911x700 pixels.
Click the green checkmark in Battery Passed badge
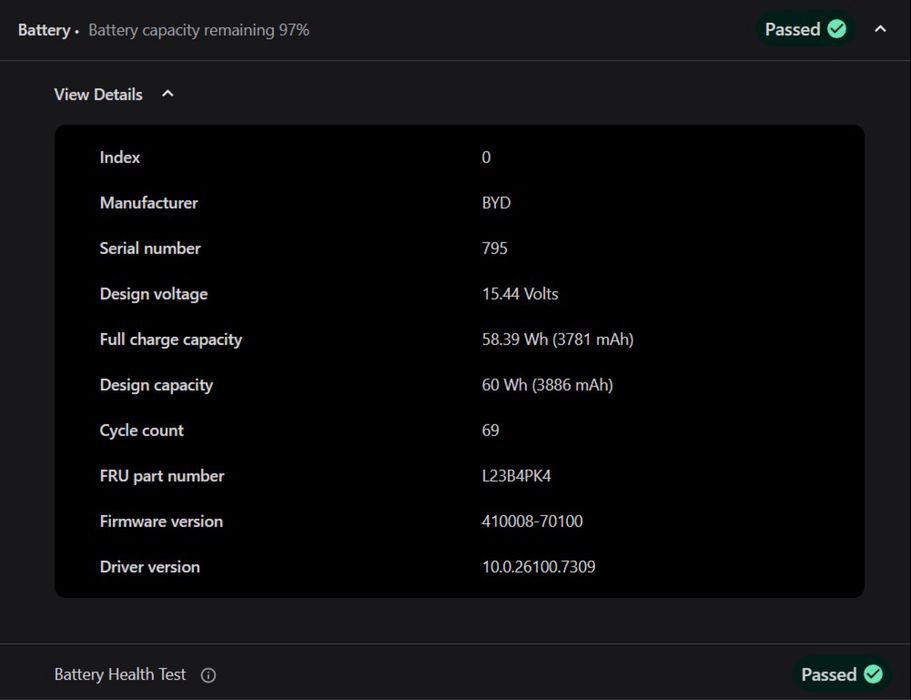tap(837, 29)
